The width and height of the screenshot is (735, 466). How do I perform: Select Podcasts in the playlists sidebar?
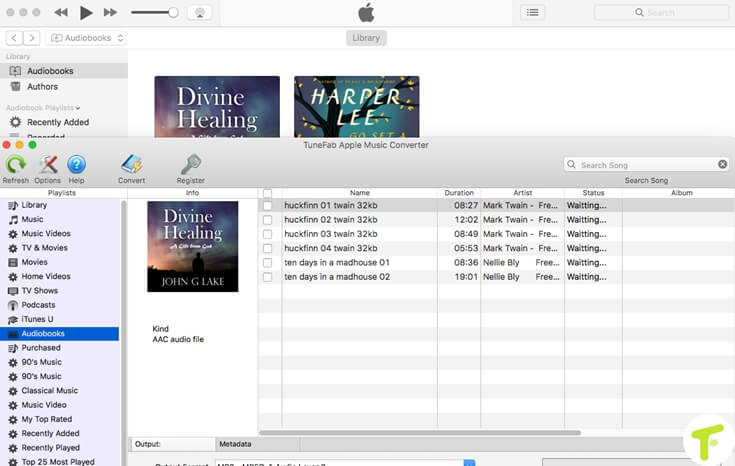pos(39,305)
